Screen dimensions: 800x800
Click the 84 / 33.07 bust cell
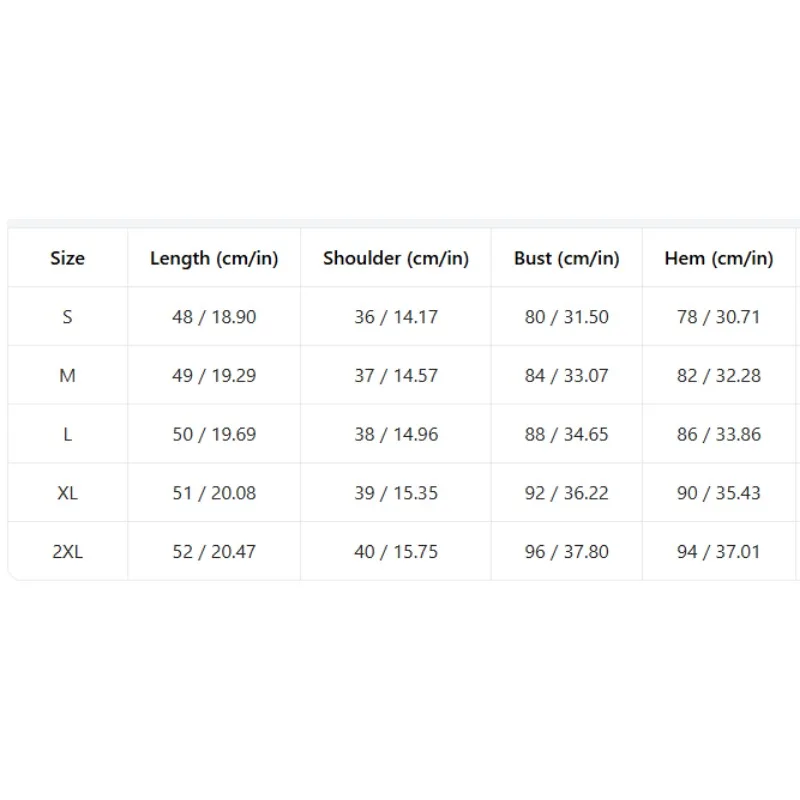567,376
